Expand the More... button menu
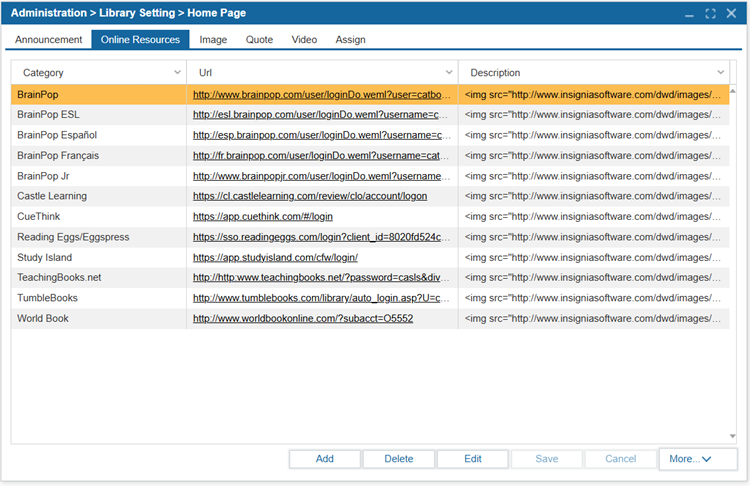Viewport: 750px width, 486px height. click(x=698, y=459)
